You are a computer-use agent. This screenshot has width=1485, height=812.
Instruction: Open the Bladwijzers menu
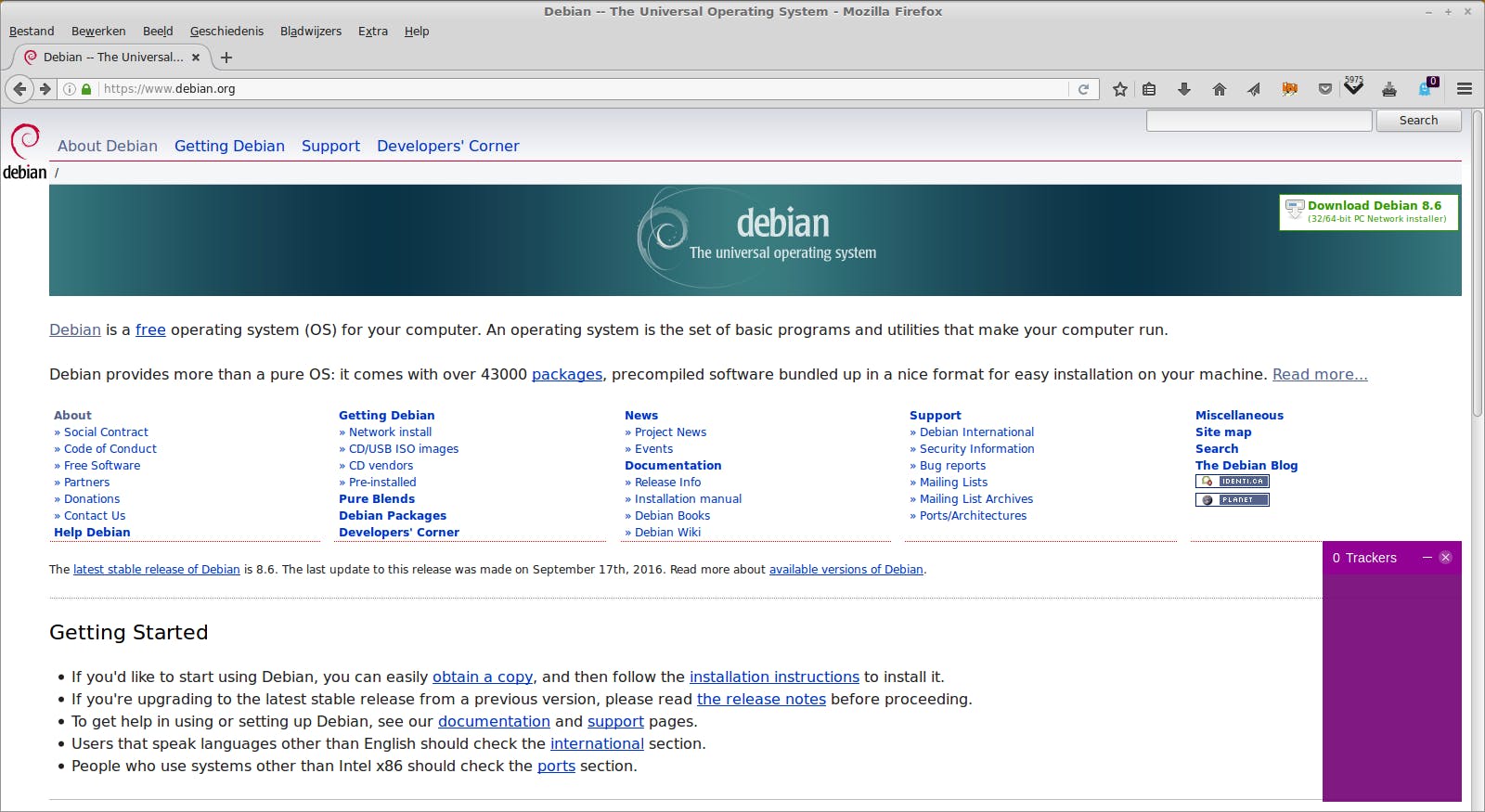(311, 32)
